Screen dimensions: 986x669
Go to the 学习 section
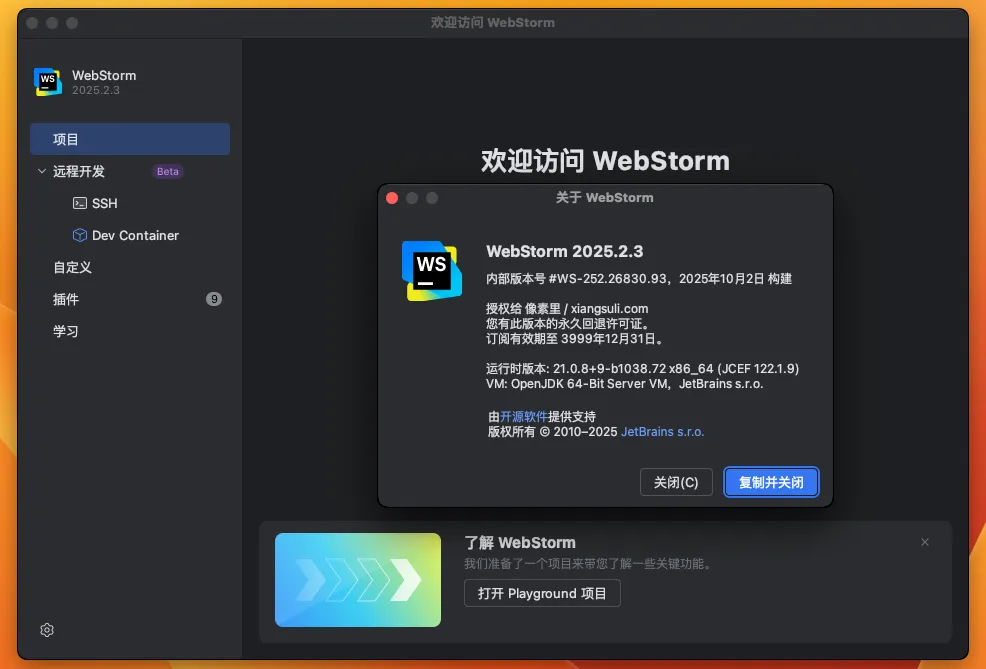click(x=66, y=331)
